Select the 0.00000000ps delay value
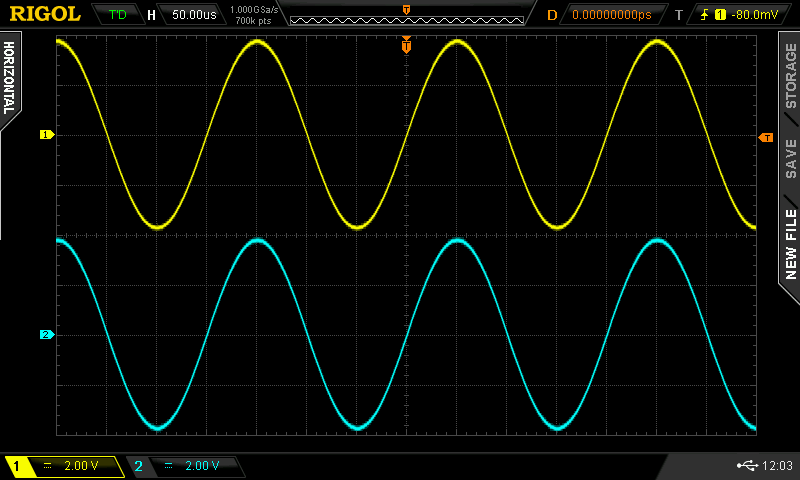The height and width of the screenshot is (480, 800). coord(612,15)
